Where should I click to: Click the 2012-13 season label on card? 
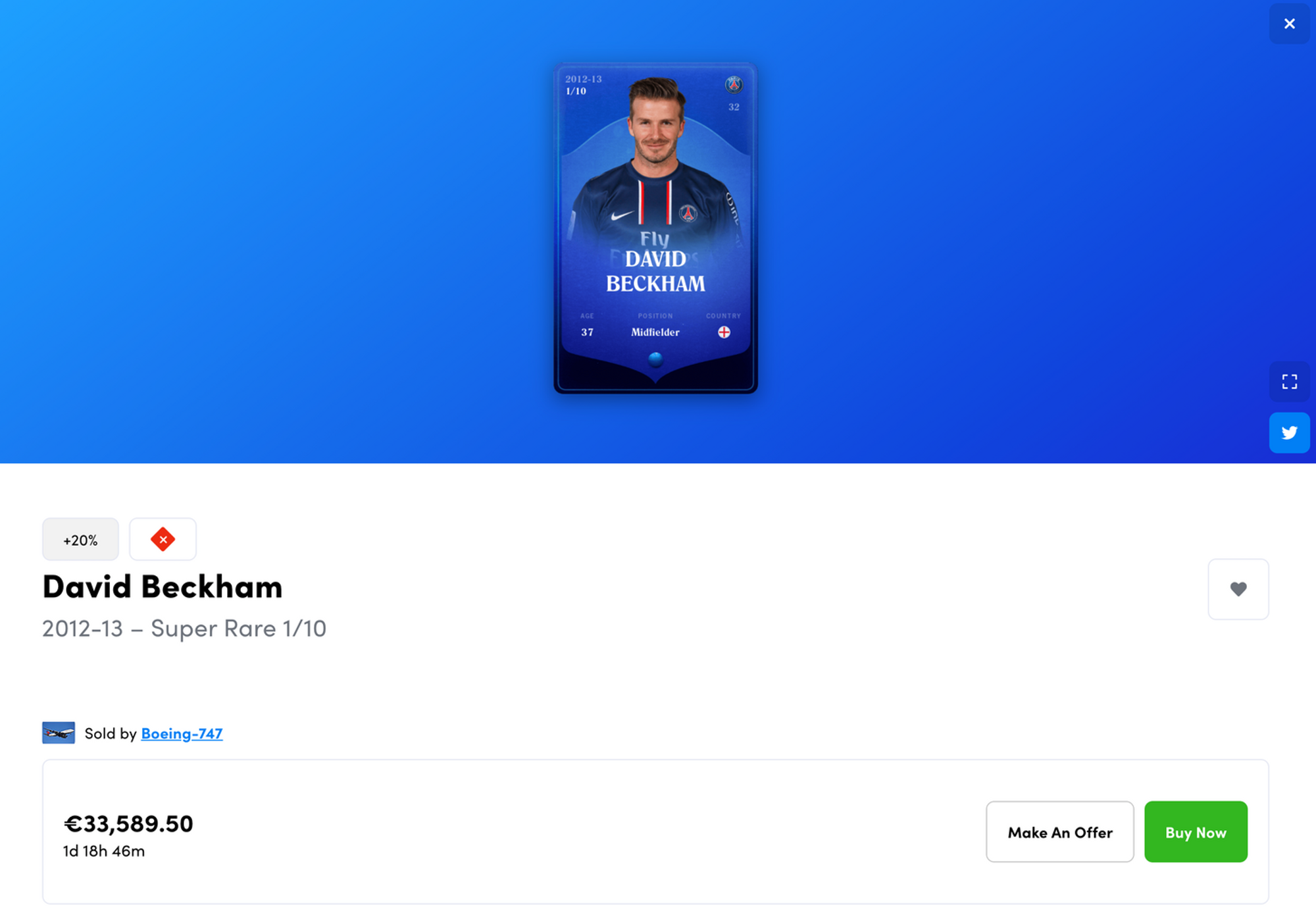coord(584,79)
